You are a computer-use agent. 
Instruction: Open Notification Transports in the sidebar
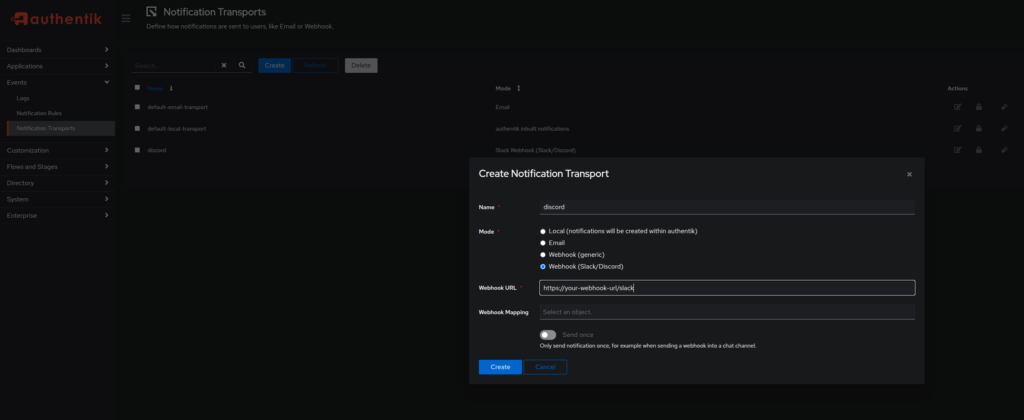pyautogui.click(x=61, y=129)
